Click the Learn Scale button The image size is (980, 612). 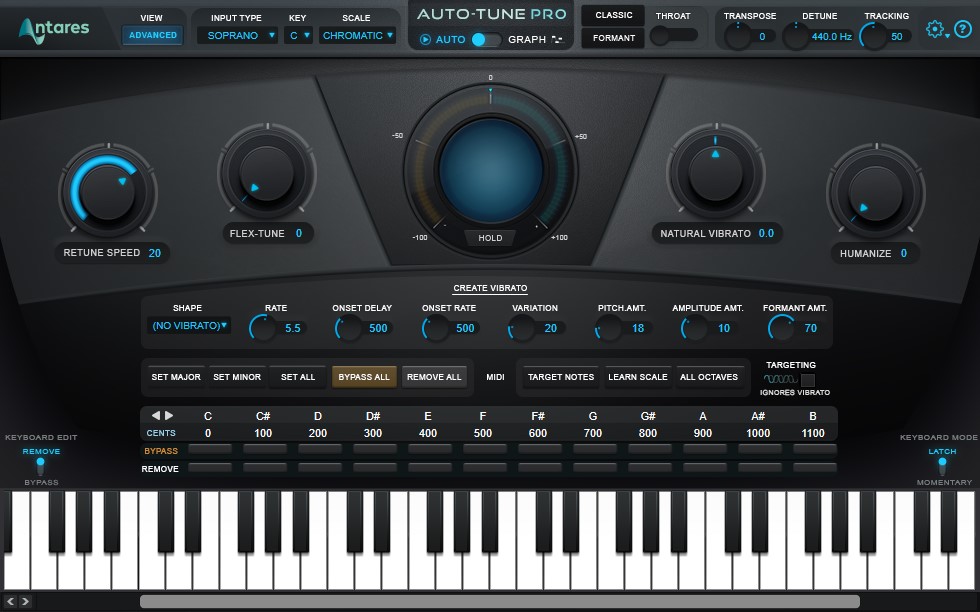click(638, 377)
